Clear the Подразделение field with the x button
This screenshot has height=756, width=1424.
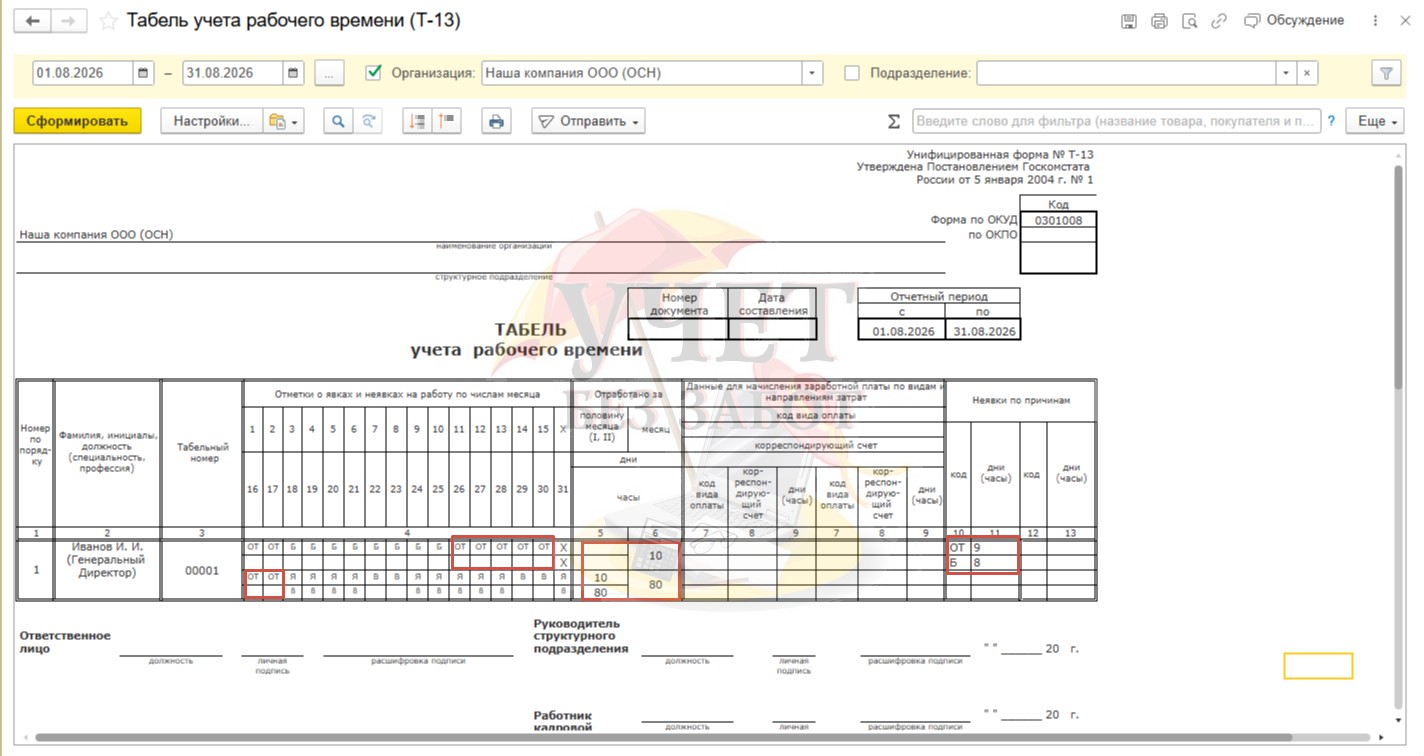click(1307, 73)
